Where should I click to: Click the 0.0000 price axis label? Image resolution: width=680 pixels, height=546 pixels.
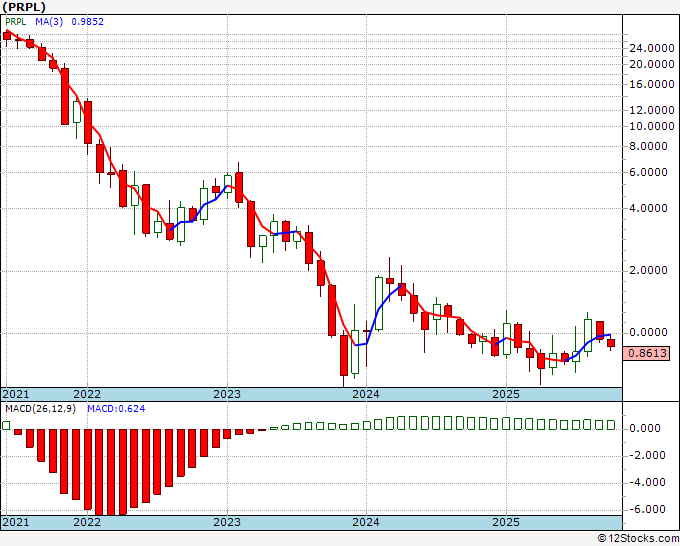coord(648,333)
